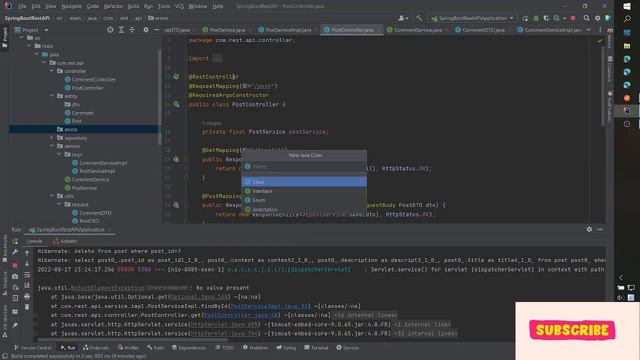Image resolution: width=640 pixels, height=360 pixels.
Task: Toggle Database tool window on right edge
Action: pos(610,69)
